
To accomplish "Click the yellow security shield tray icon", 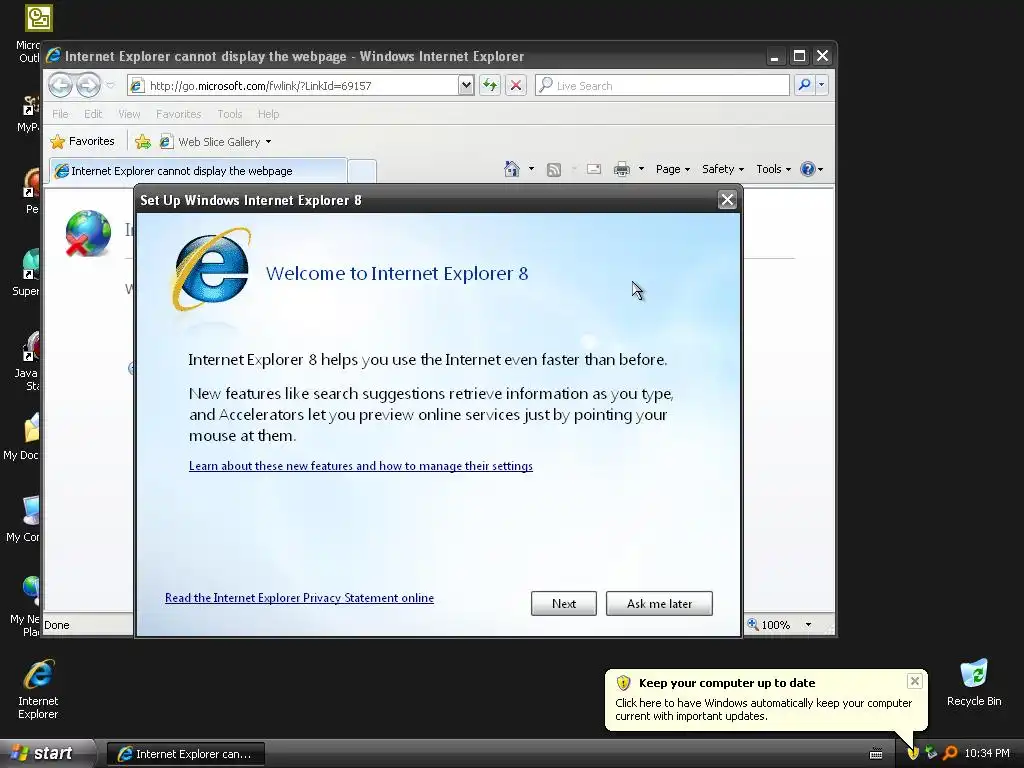I will pos(913,754).
